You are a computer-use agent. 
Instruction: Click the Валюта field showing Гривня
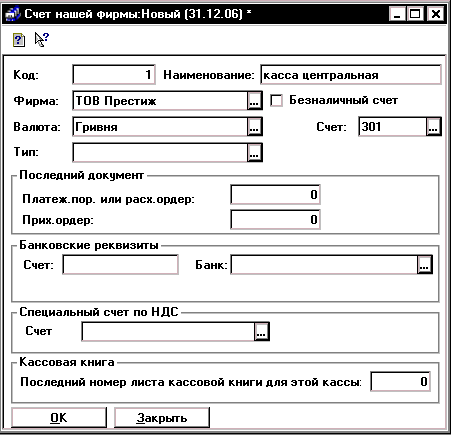160,127
